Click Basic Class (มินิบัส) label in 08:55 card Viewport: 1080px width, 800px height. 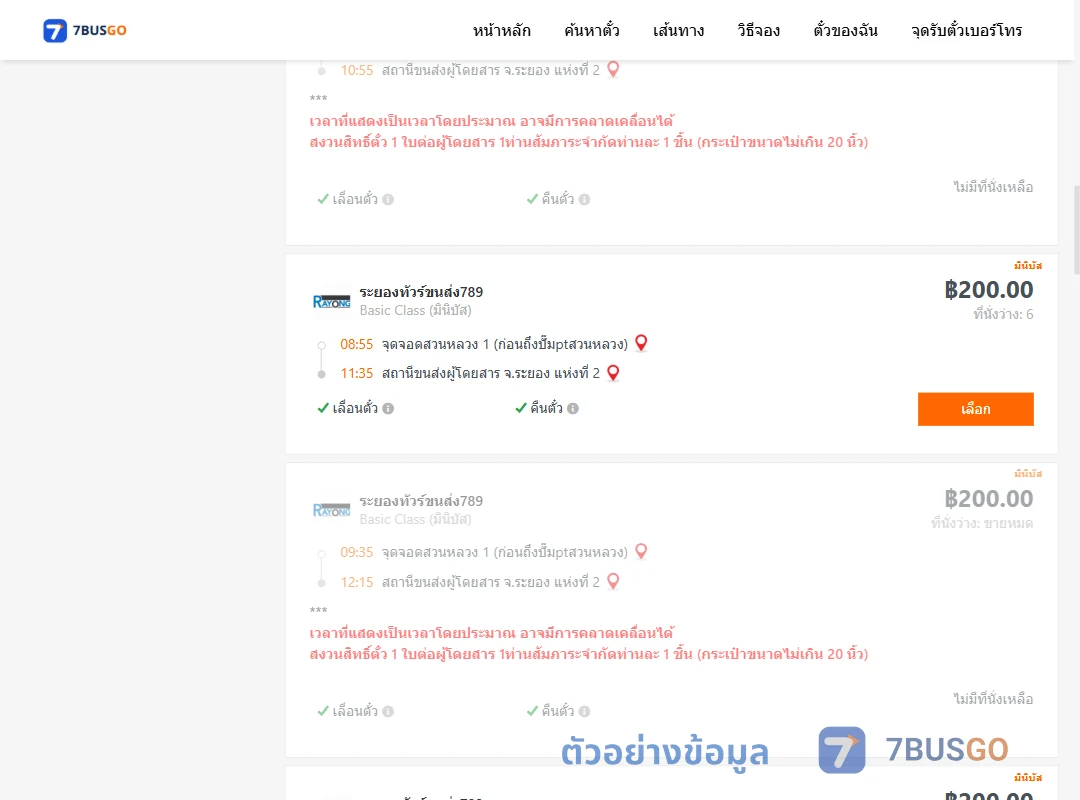pos(415,311)
